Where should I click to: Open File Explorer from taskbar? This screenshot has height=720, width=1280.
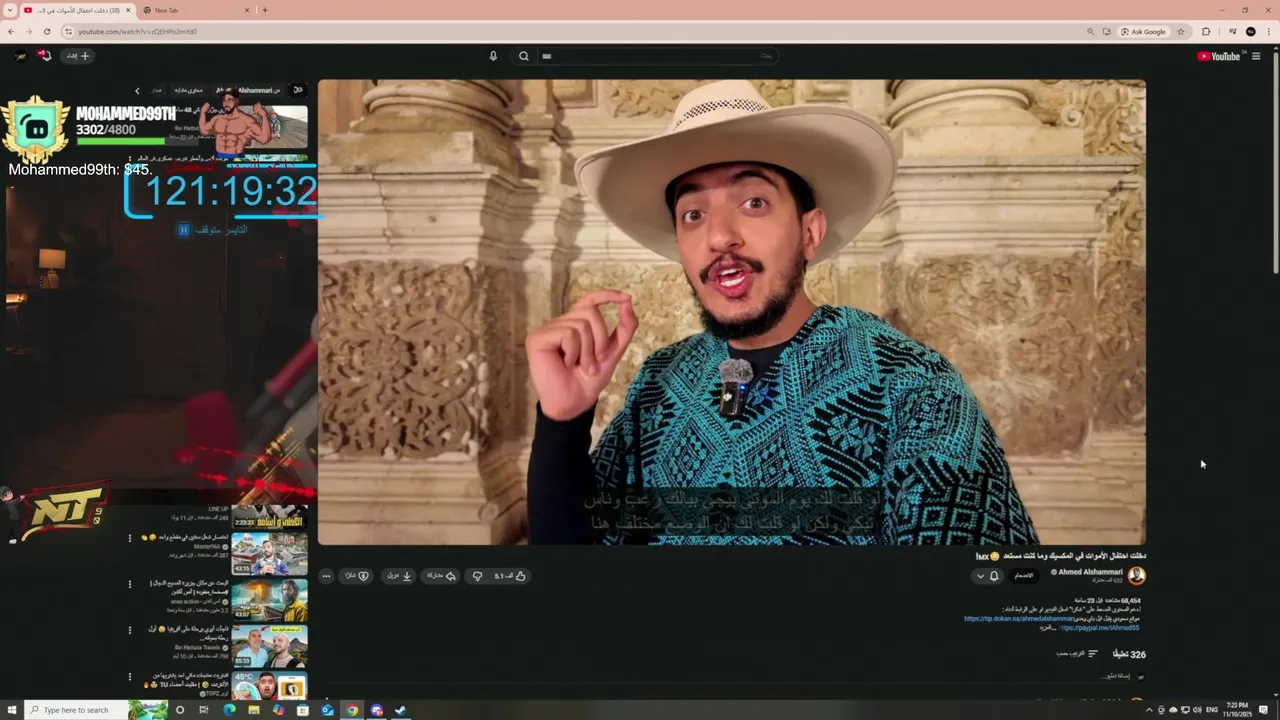click(254, 710)
